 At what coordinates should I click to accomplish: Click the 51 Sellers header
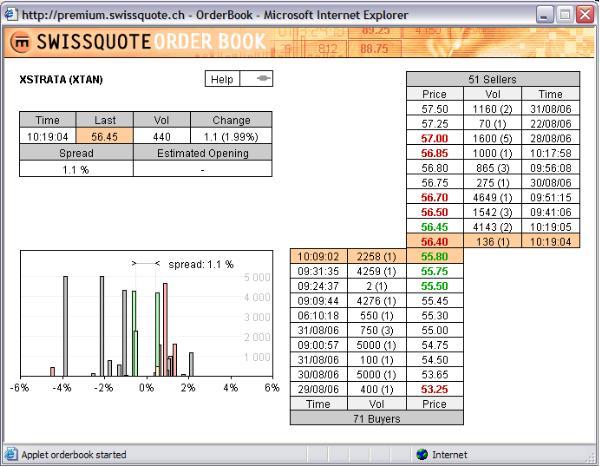(x=492, y=79)
